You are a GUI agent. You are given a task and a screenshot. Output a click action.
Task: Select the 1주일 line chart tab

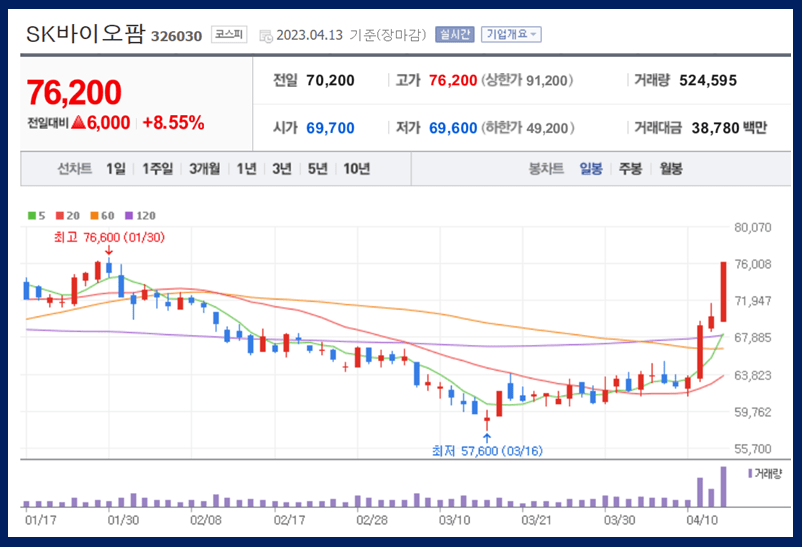(158, 168)
